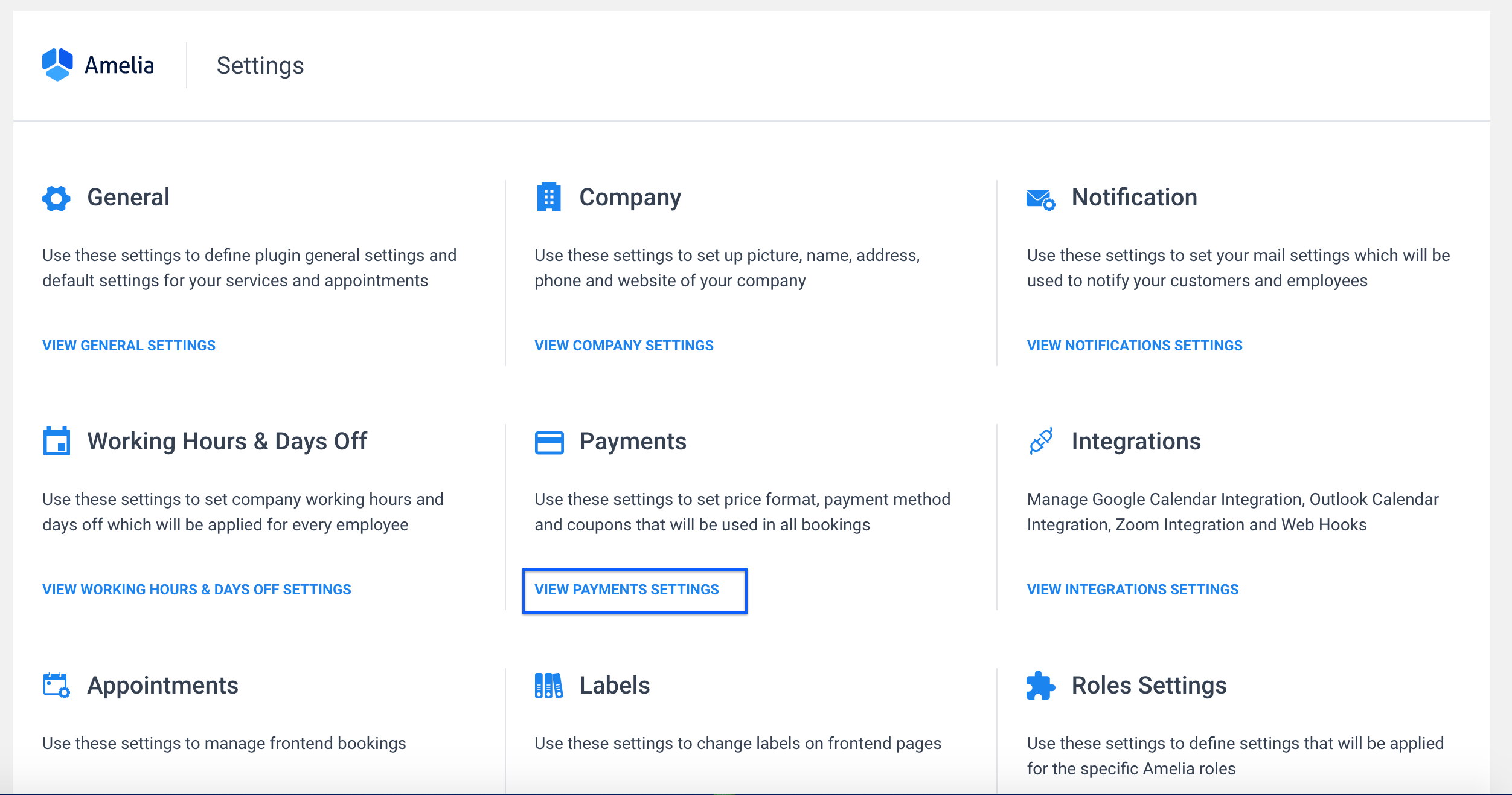Click the Company building icon

point(549,198)
